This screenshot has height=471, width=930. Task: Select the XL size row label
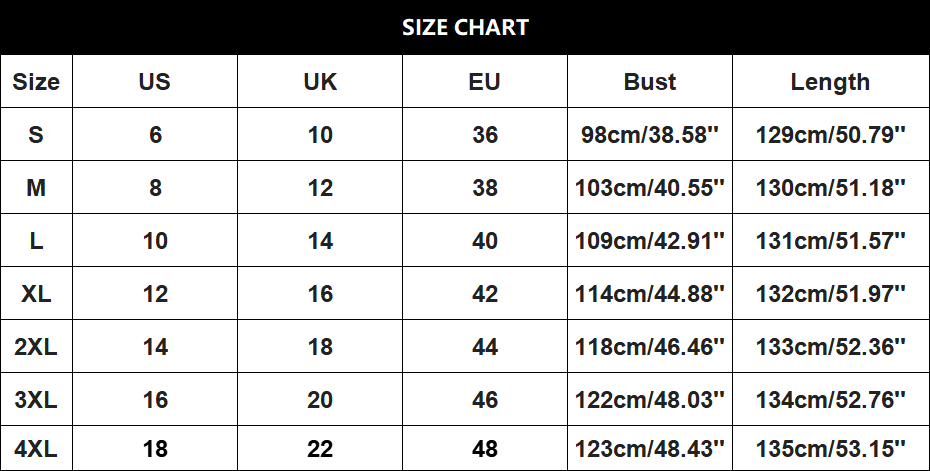coord(36,294)
